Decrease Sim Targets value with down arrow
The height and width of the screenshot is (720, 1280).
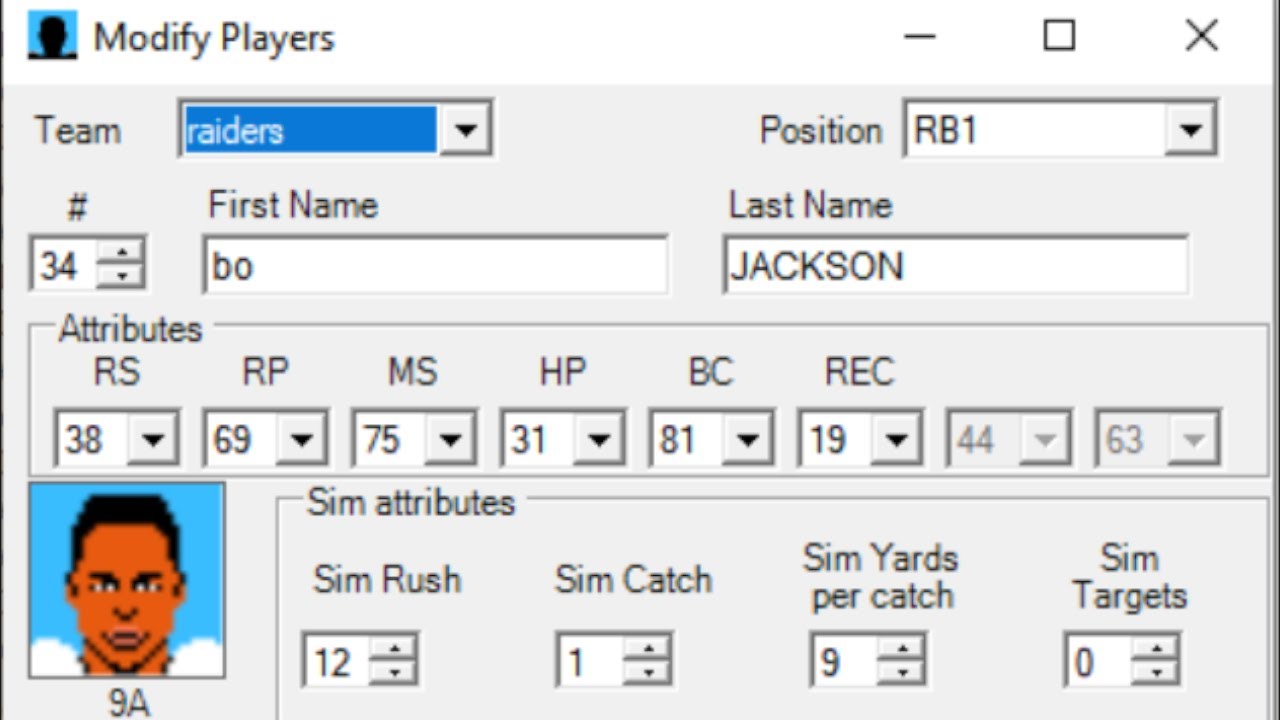click(1156, 673)
